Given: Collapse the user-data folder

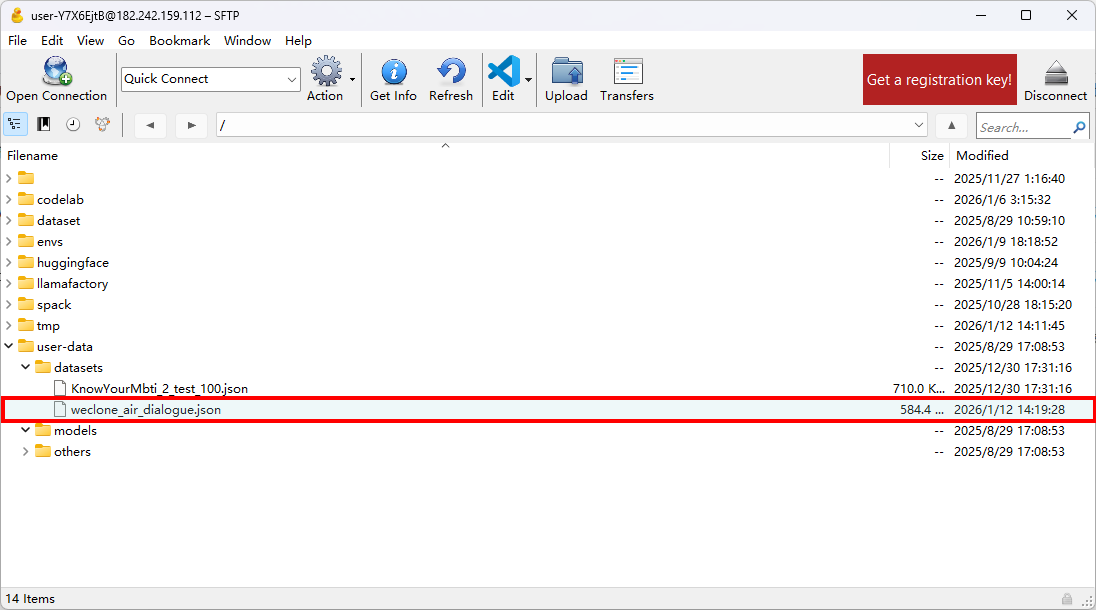Looking at the screenshot, I should click(x=9, y=347).
